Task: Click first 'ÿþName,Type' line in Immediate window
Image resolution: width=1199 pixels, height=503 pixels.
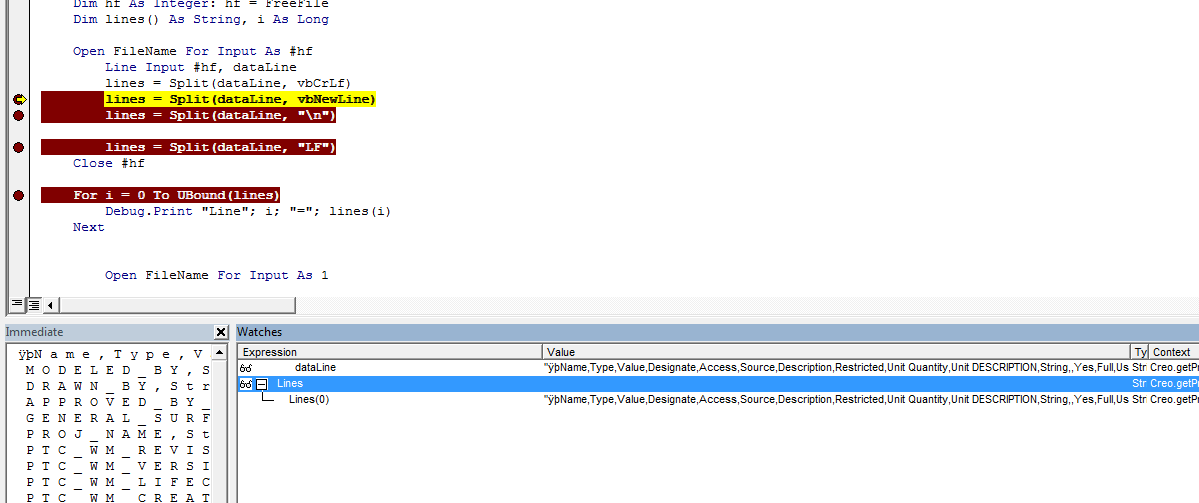Action: [112, 354]
